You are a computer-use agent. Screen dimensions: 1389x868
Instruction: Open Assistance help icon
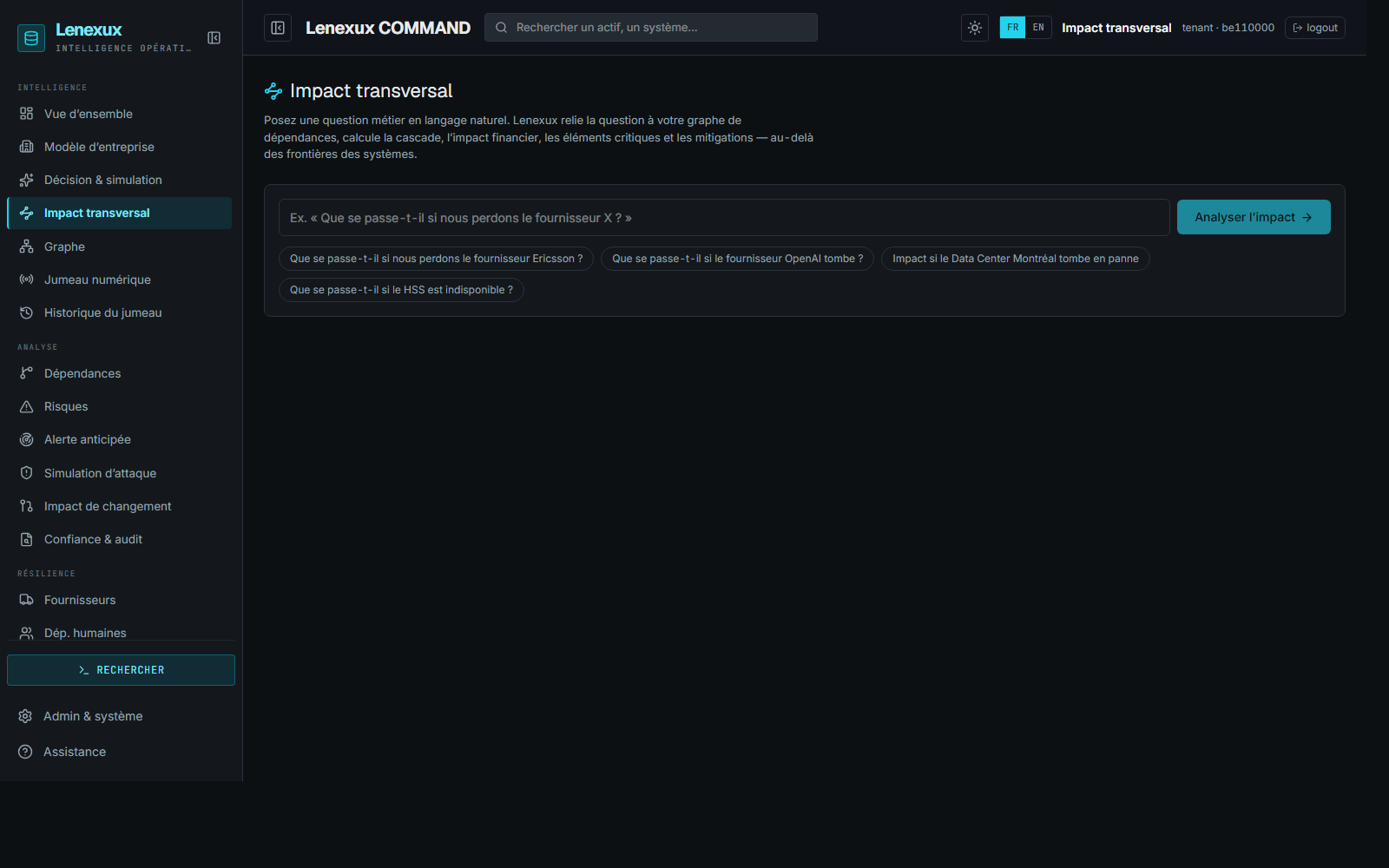25,752
